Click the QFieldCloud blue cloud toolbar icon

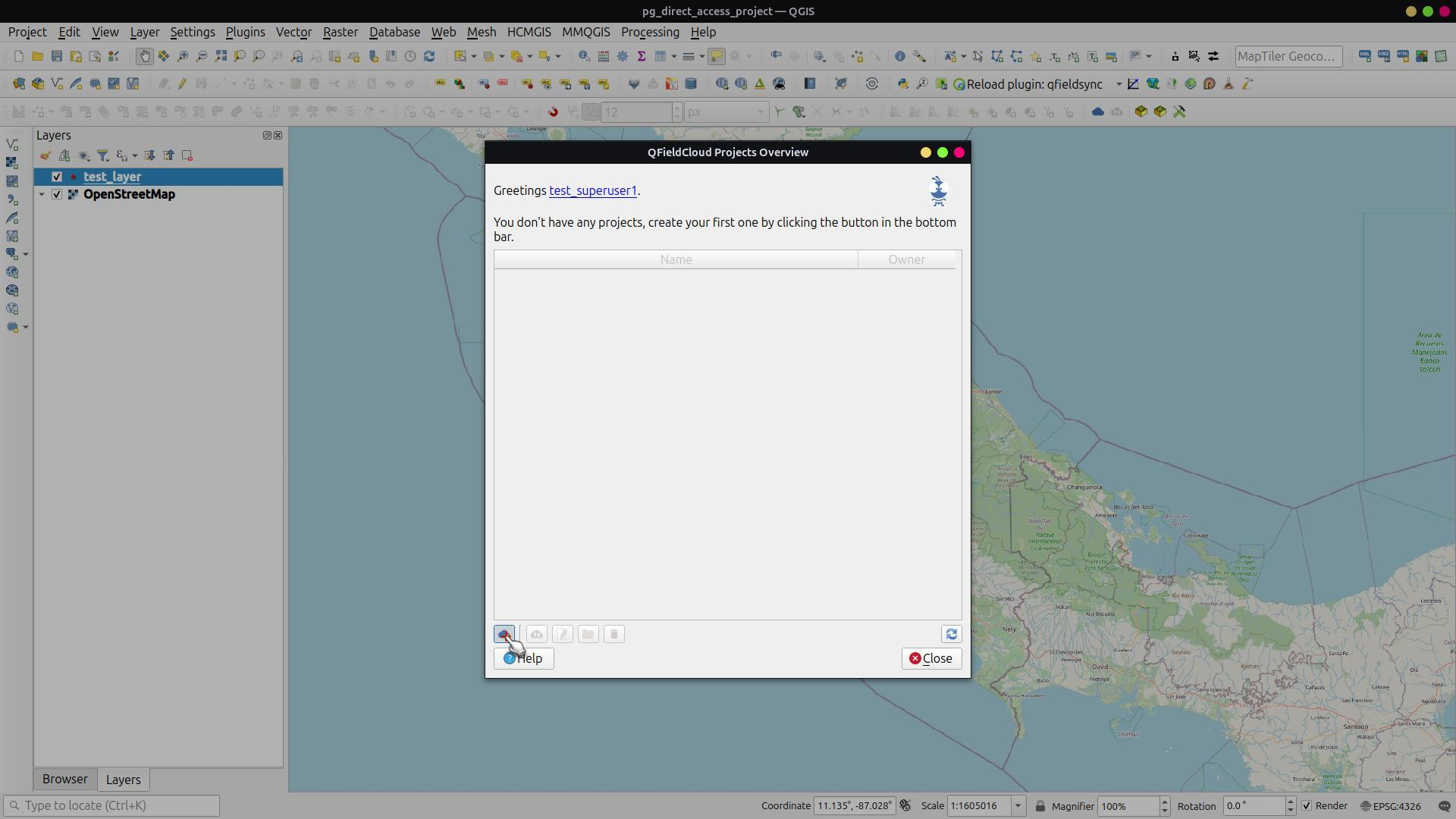1097,111
